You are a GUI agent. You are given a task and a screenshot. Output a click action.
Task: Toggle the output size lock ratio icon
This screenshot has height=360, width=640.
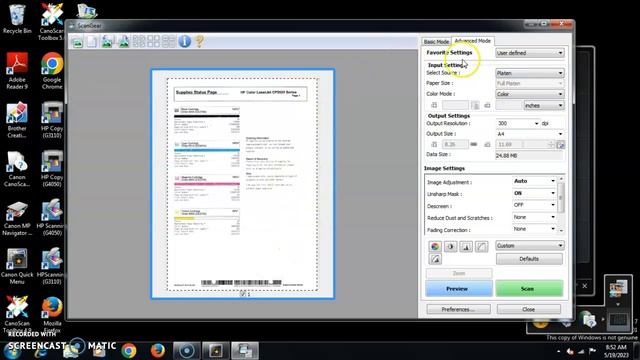tap(473, 144)
